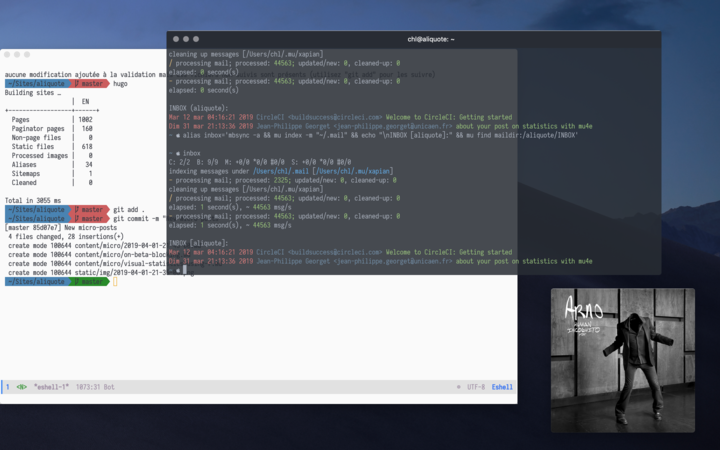This screenshot has height=450, width=720.
Task: Click the Eshell mode indicator in modeline
Action: pyautogui.click(x=501, y=387)
